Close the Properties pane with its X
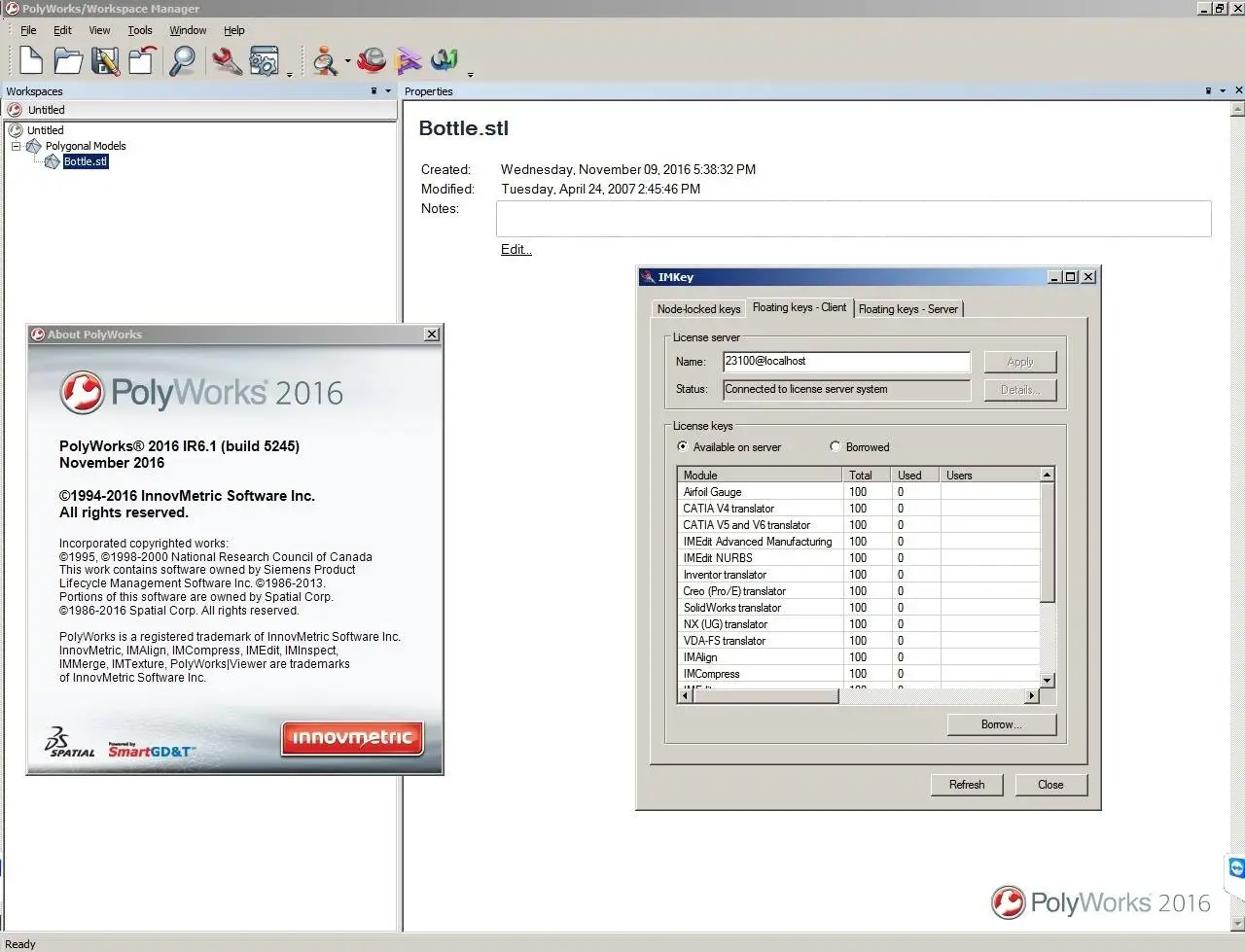The height and width of the screenshot is (952, 1245). [1238, 90]
